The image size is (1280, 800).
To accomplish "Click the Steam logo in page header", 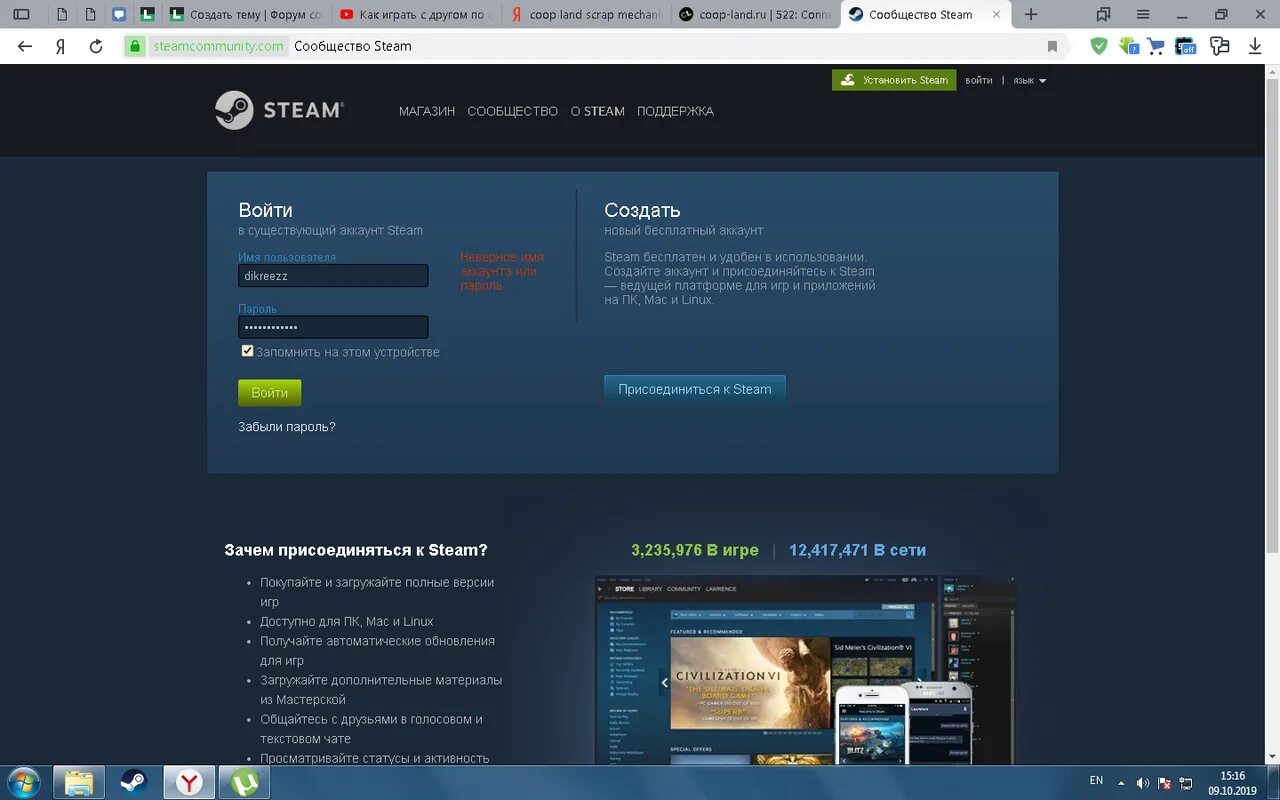I will click(x=279, y=110).
